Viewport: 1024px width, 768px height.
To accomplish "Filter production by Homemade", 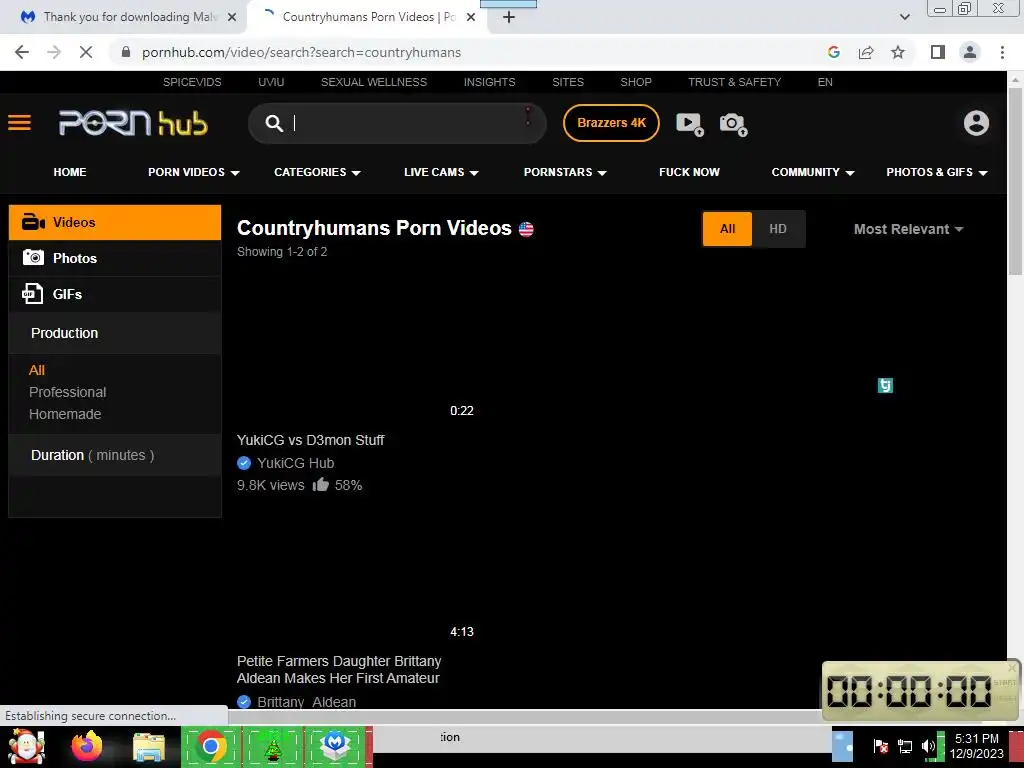I will click(65, 414).
